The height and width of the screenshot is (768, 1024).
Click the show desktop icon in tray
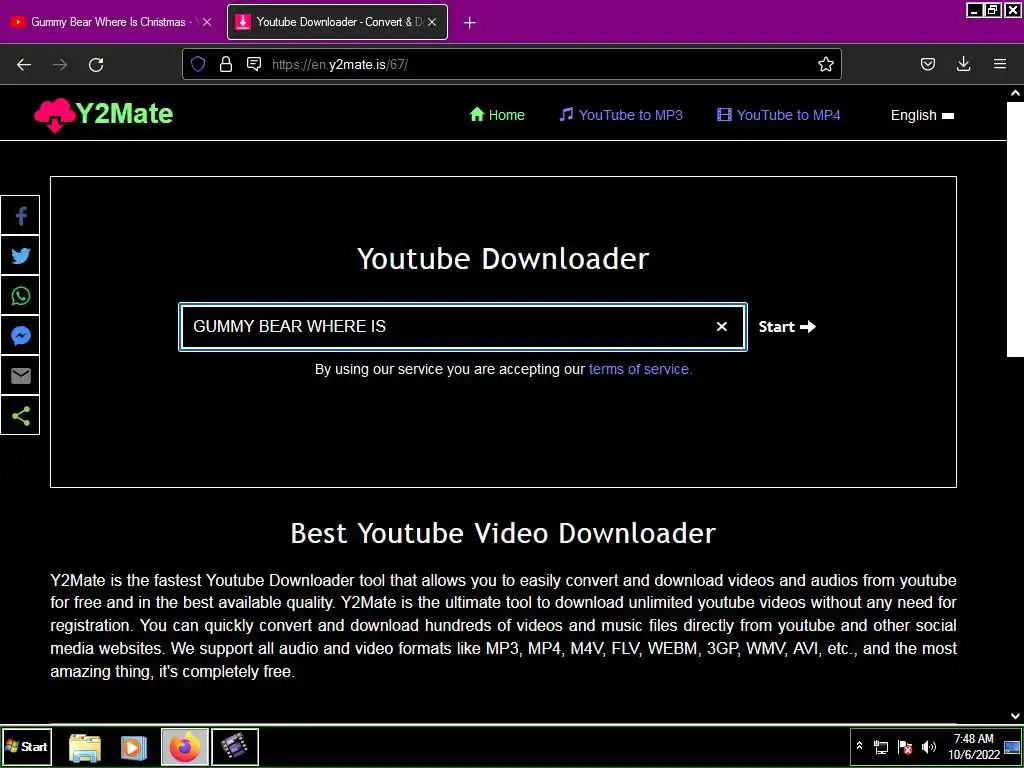pyautogui.click(x=1012, y=746)
